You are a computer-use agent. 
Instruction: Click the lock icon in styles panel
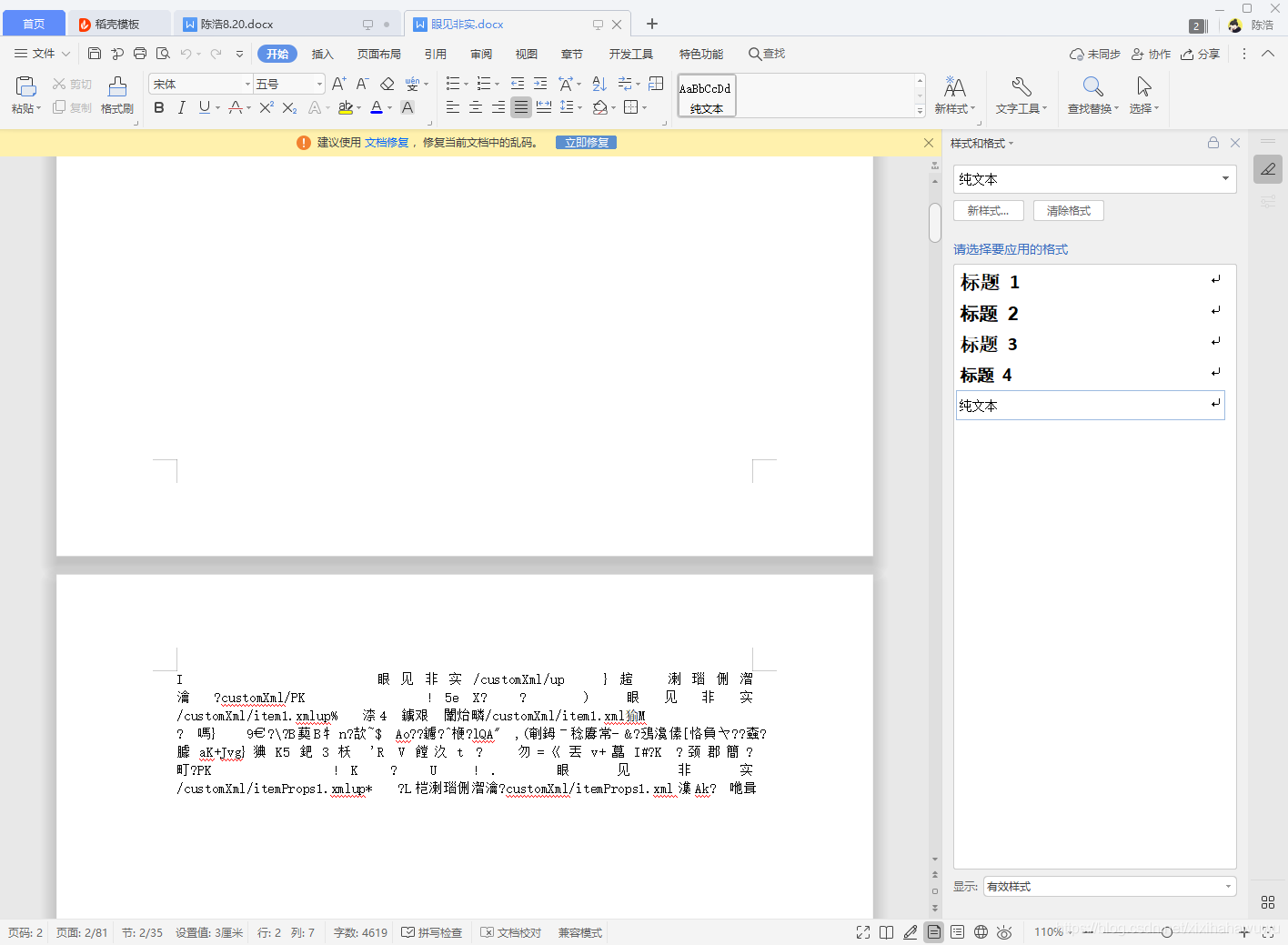1213,143
